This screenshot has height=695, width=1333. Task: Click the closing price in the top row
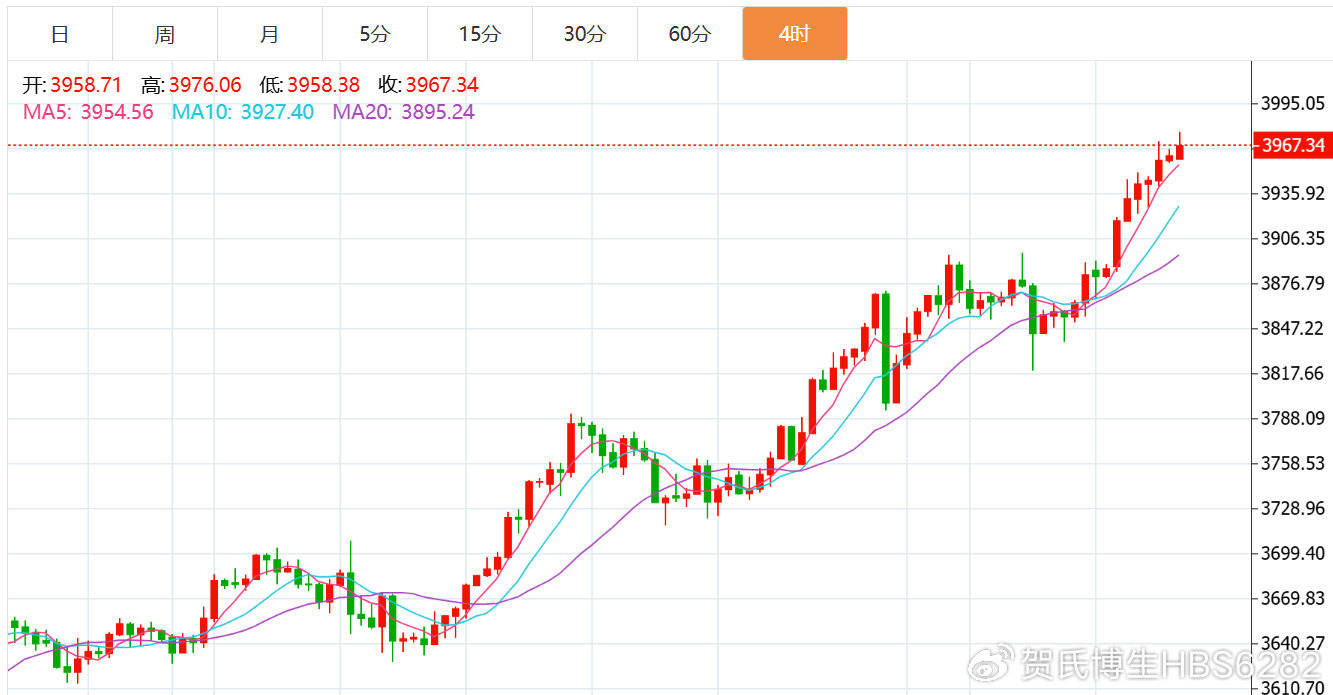point(441,86)
